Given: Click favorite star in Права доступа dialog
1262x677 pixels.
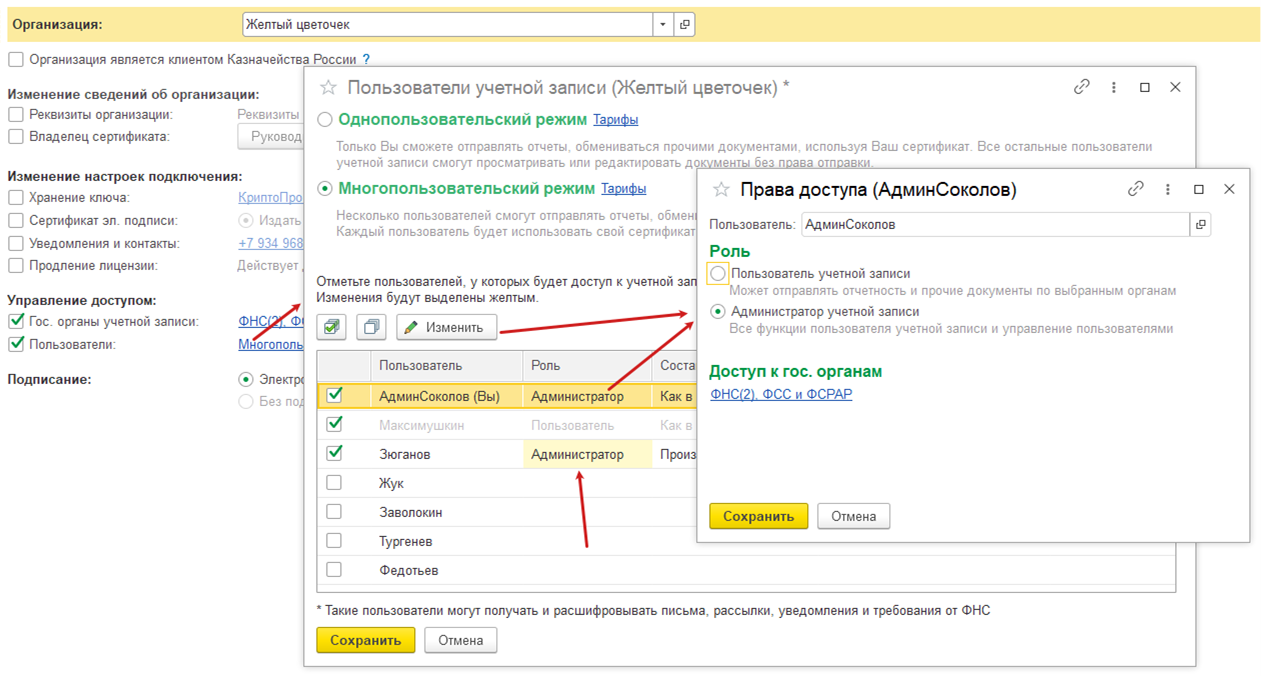Looking at the screenshot, I should click(x=721, y=189).
